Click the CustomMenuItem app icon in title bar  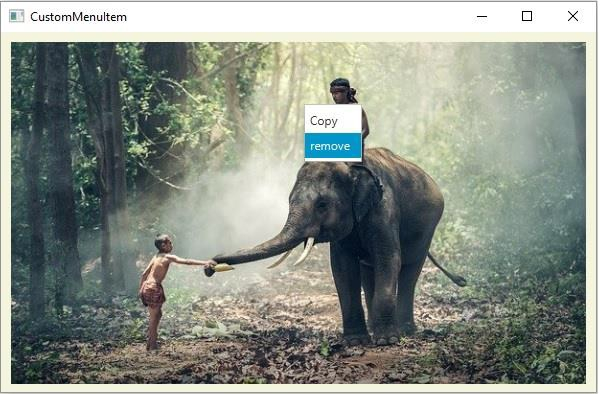pyautogui.click(x=16, y=16)
